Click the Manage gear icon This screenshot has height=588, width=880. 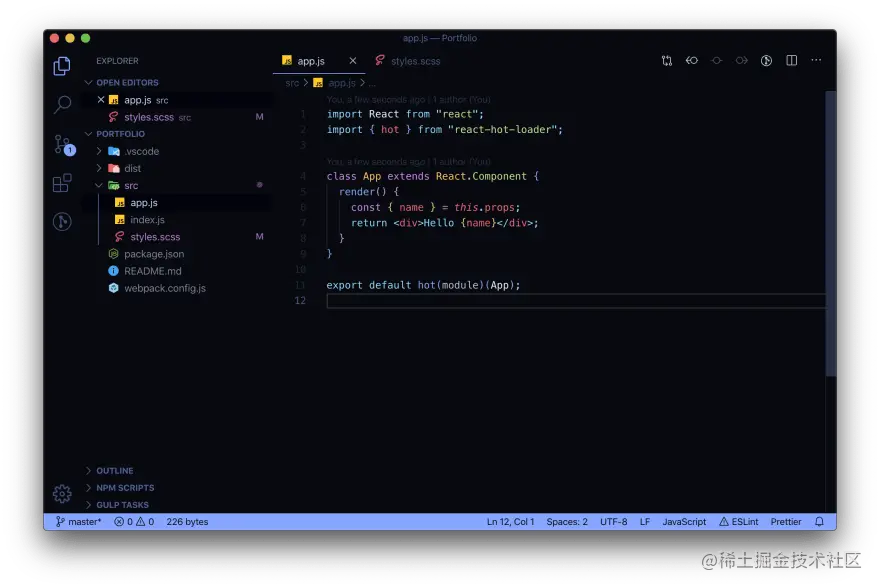tap(62, 494)
